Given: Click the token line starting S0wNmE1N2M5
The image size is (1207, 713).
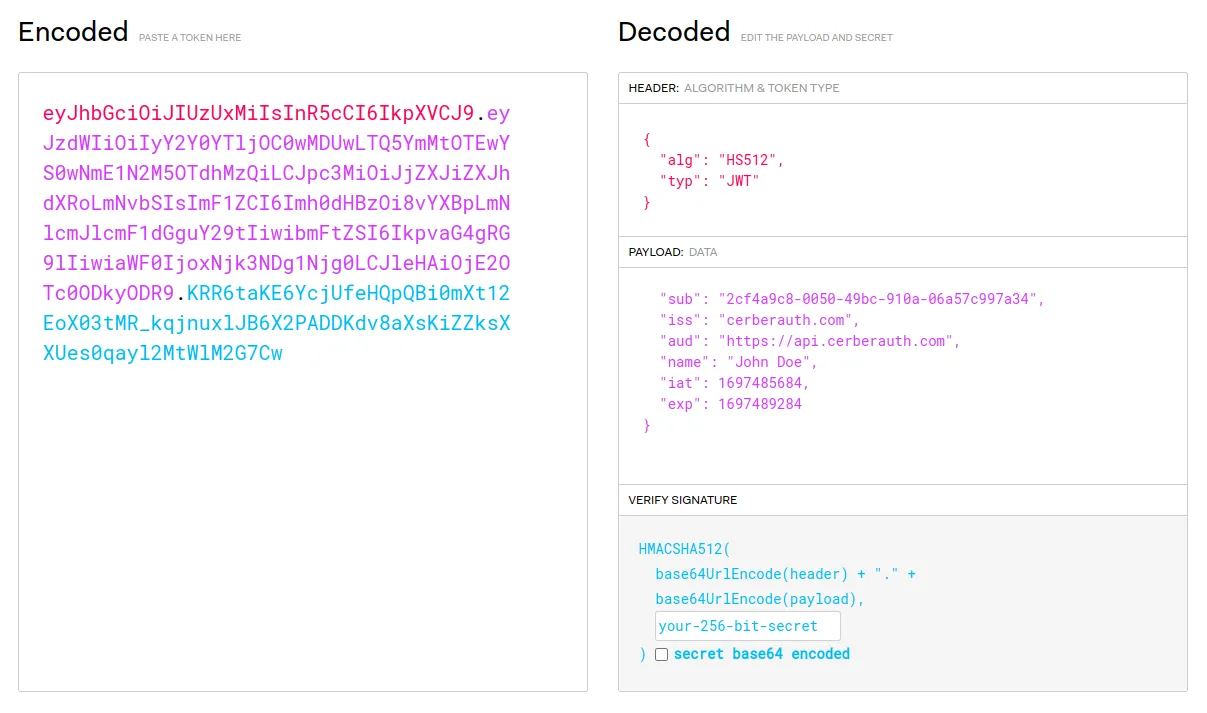Looking at the screenshot, I should [x=277, y=173].
